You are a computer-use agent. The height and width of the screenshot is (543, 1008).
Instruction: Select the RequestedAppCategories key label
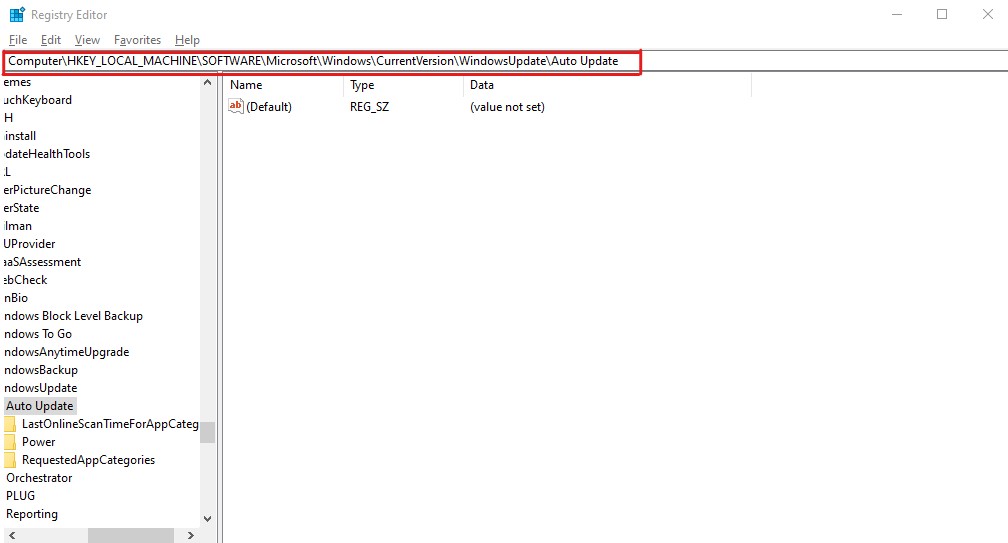click(88, 459)
